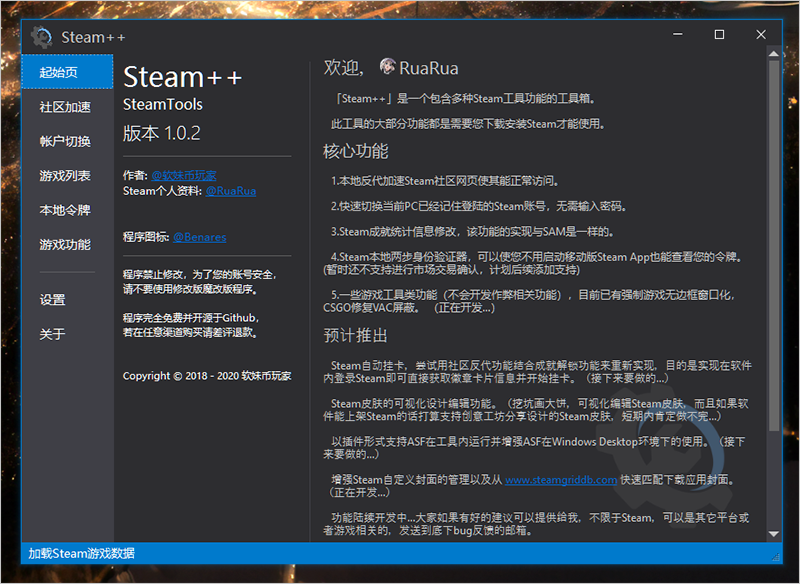Open the www.steamgriddb.com link
The height and width of the screenshot is (584, 800).
(x=560, y=480)
